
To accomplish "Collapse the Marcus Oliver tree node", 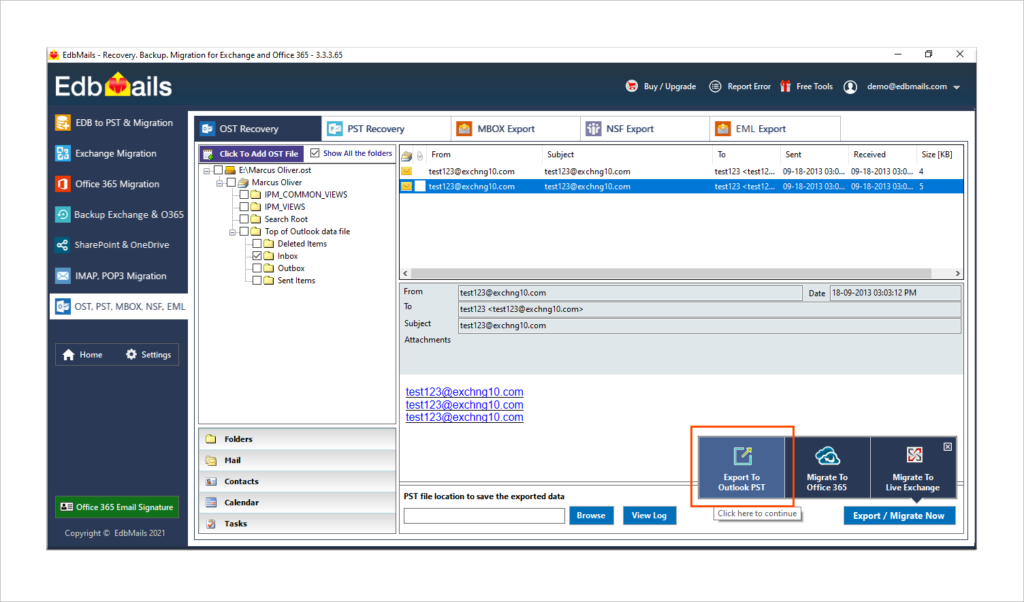I will click(219, 183).
